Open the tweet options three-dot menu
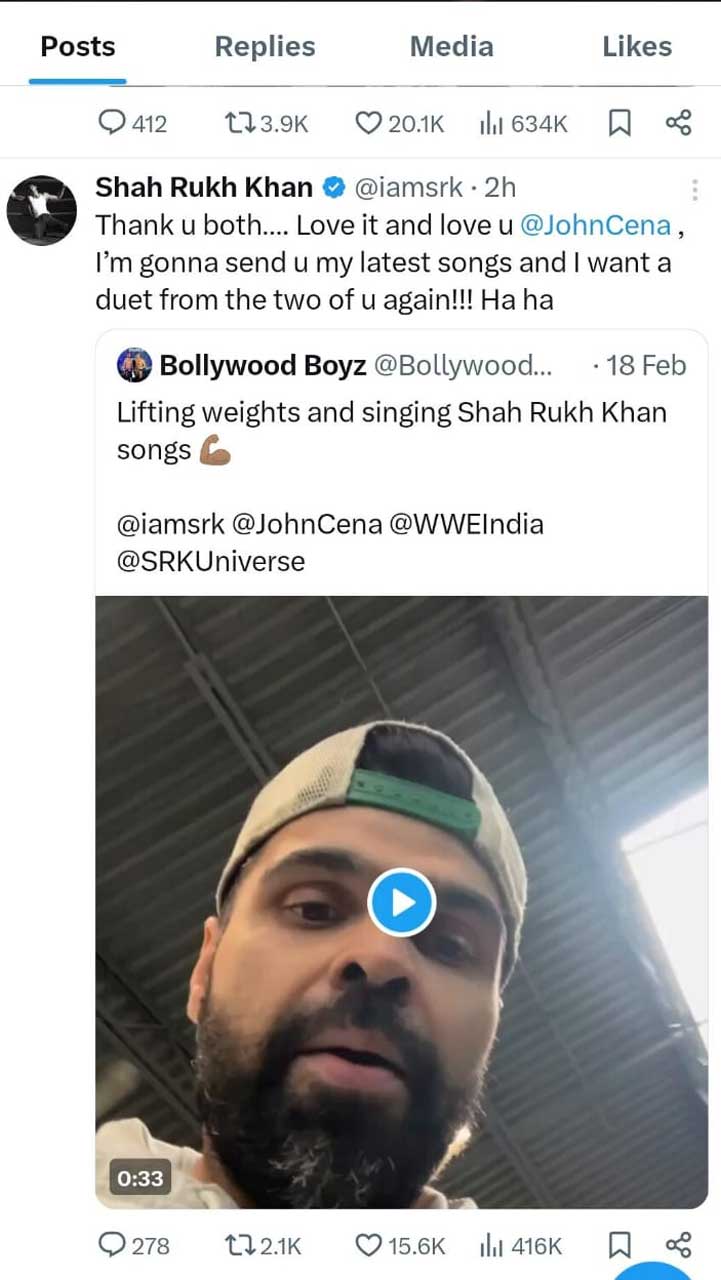Screen dimensions: 721x1280 [x=697, y=189]
